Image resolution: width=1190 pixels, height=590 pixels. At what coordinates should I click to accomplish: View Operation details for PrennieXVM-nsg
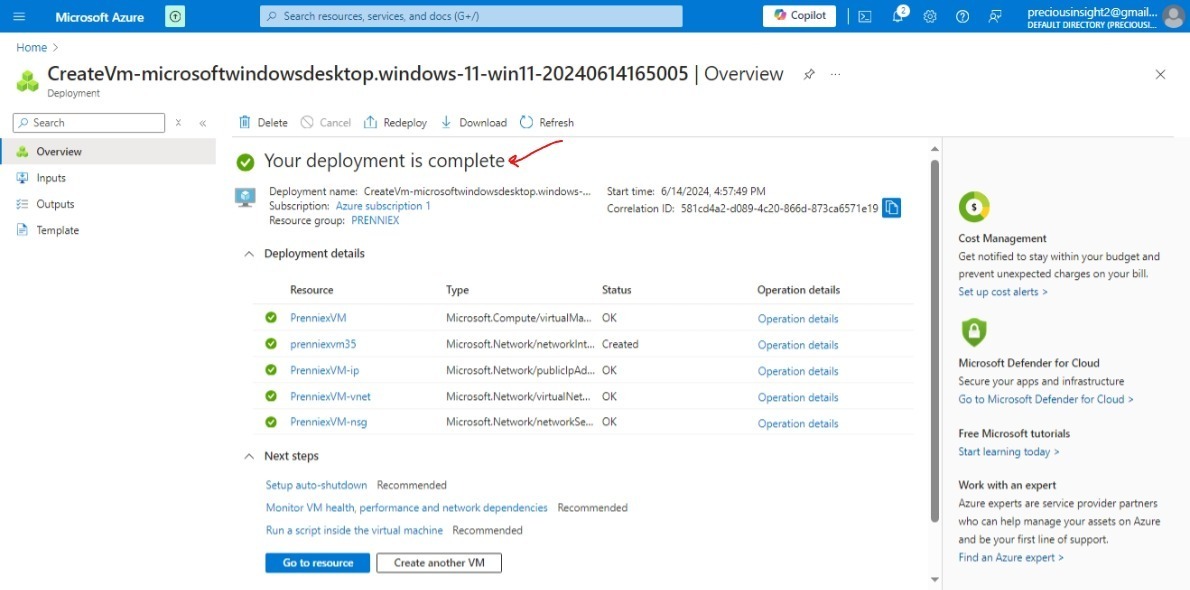(798, 424)
